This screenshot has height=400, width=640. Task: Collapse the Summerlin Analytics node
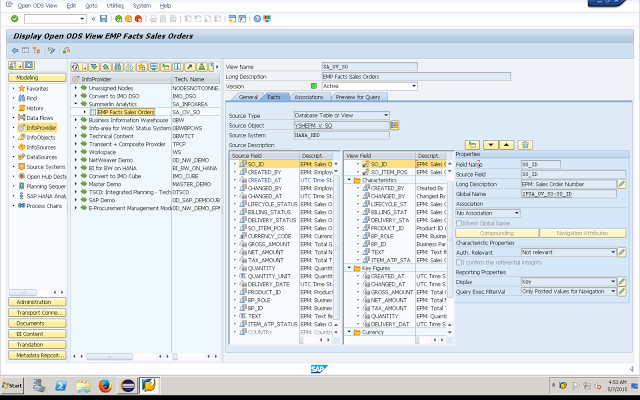point(76,104)
